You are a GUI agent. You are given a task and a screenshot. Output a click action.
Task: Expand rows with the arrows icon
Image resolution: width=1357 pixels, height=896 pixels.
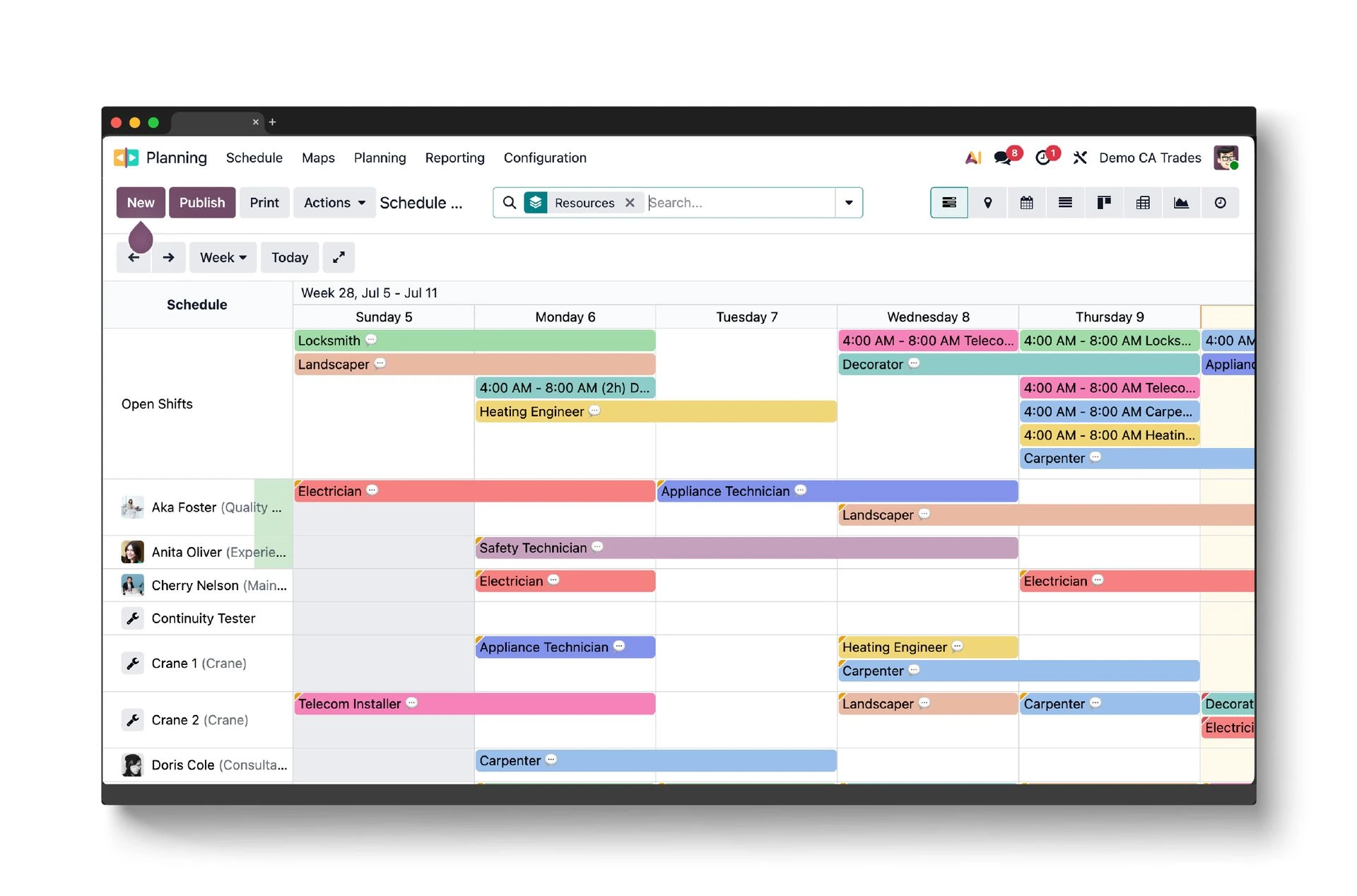[x=339, y=257]
